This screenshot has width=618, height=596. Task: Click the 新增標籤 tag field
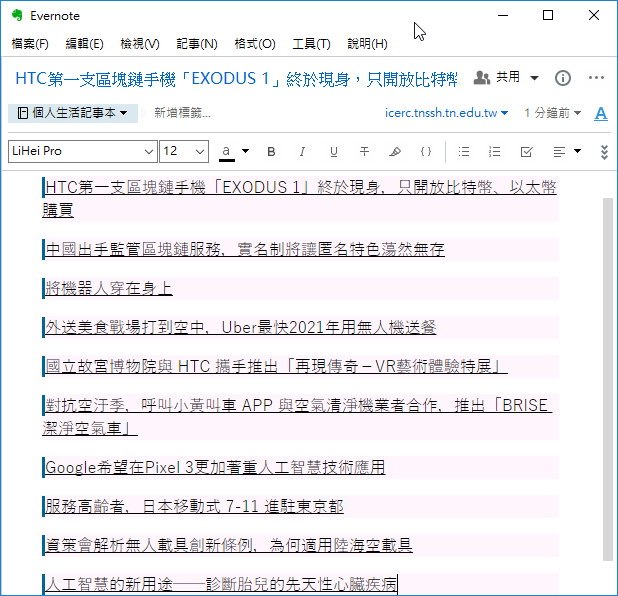[x=182, y=113]
